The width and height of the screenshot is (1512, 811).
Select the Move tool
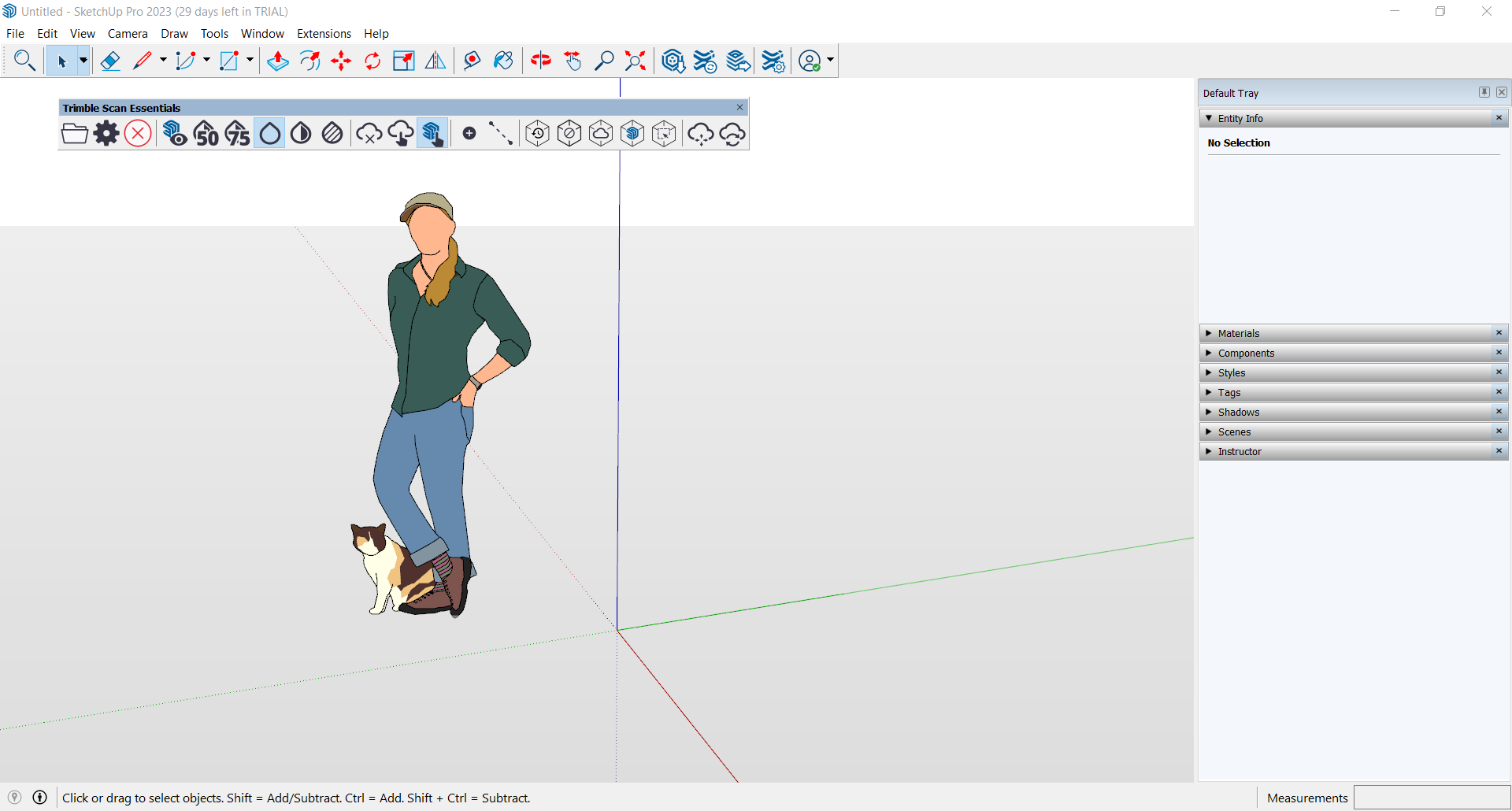[341, 61]
